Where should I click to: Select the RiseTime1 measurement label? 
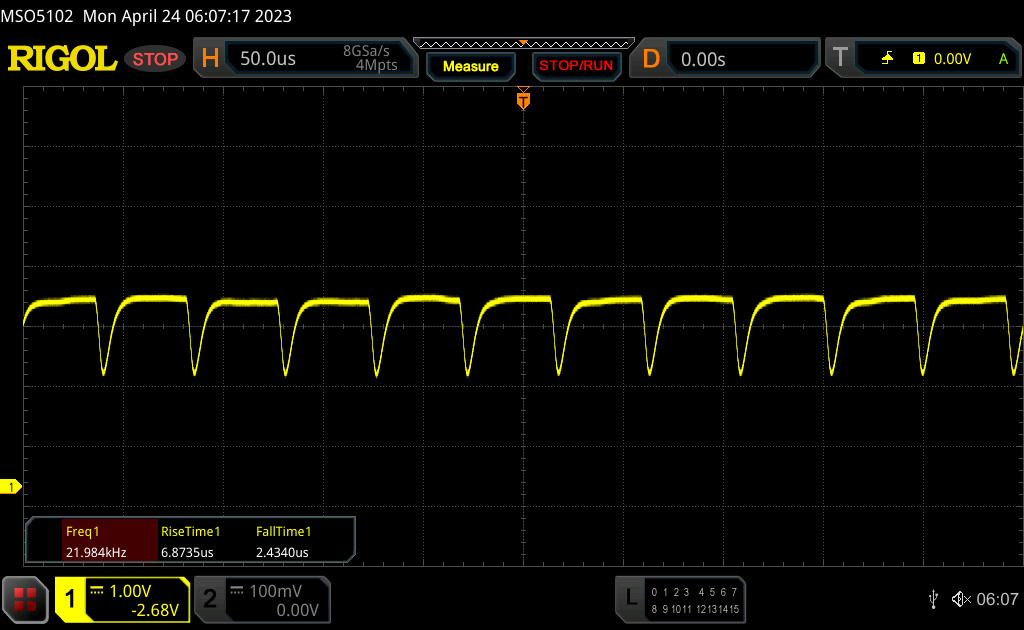point(191,531)
